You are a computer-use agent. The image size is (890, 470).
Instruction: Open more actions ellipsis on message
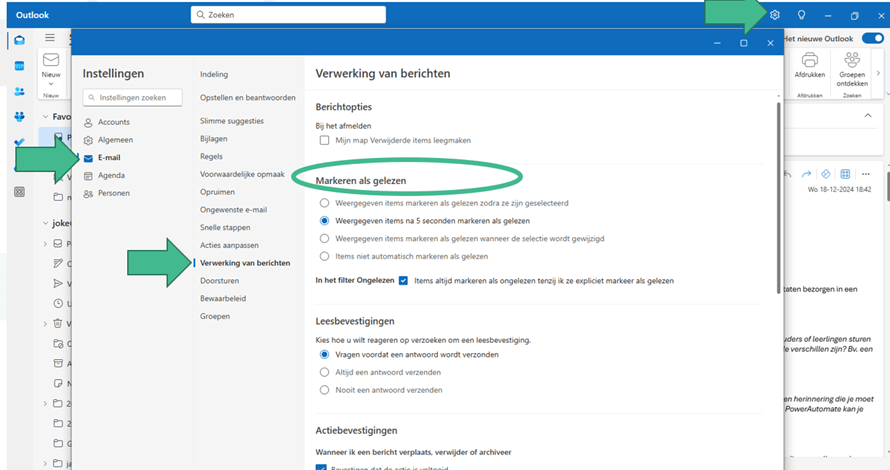(866, 174)
